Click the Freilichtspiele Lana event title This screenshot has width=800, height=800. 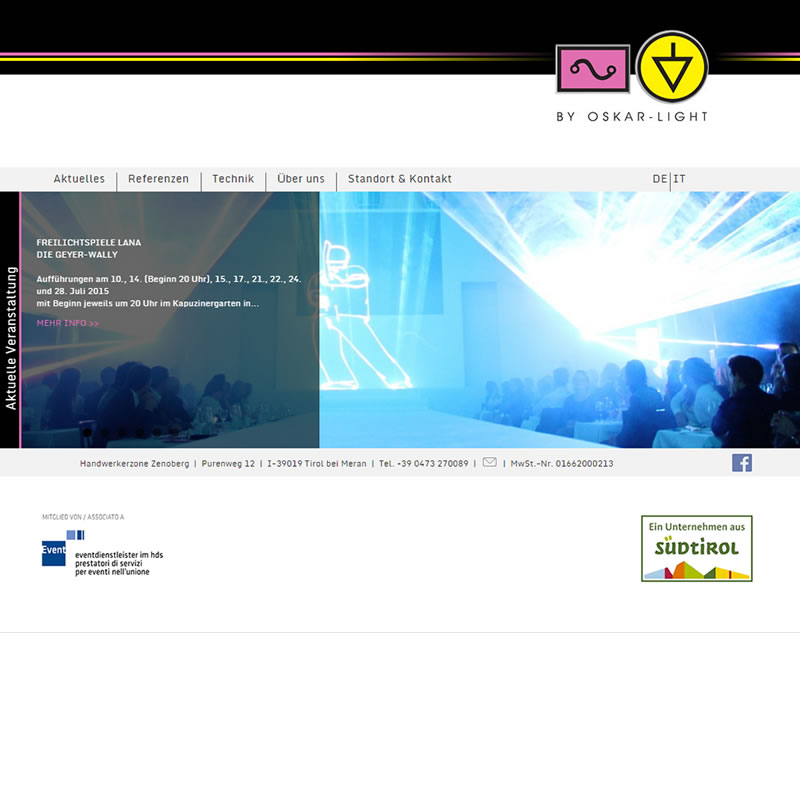click(89, 242)
